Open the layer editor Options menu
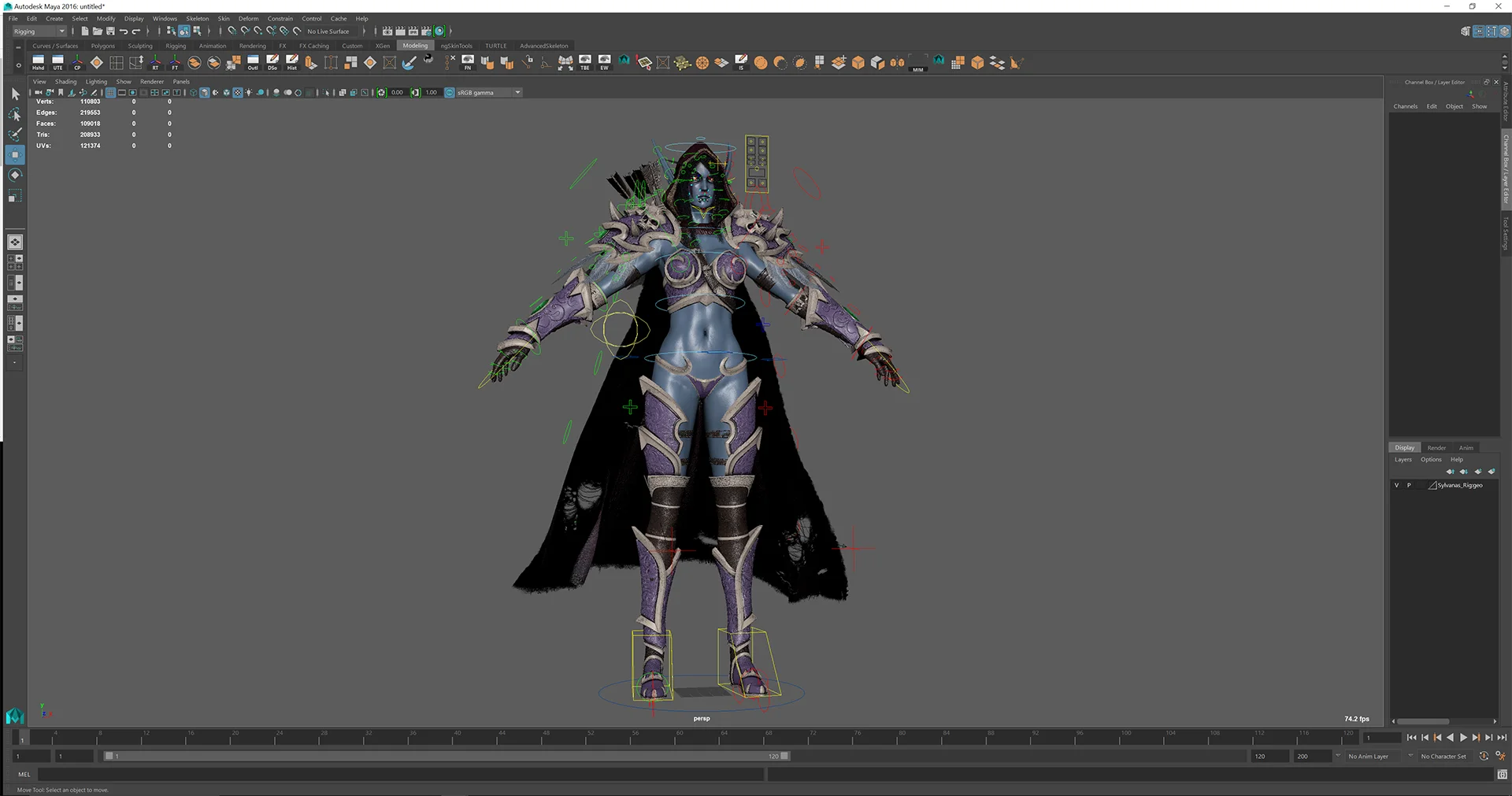The height and width of the screenshot is (796, 1512). 1431,460
